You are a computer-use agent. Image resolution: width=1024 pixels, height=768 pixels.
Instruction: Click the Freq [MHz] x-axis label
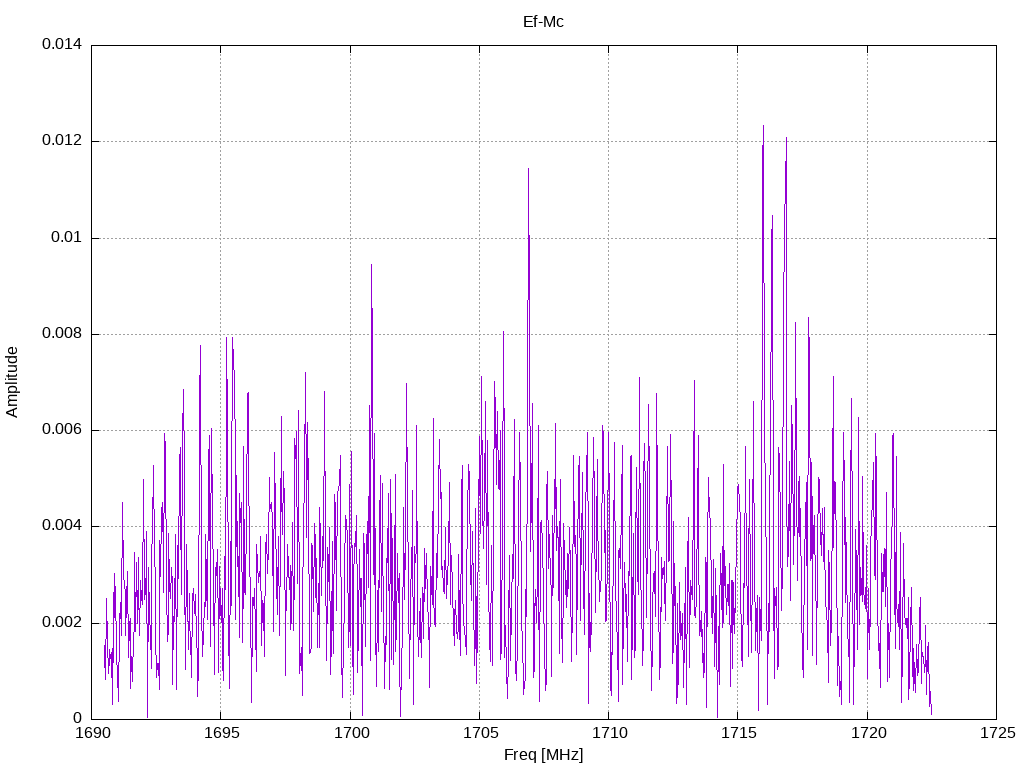(543, 755)
